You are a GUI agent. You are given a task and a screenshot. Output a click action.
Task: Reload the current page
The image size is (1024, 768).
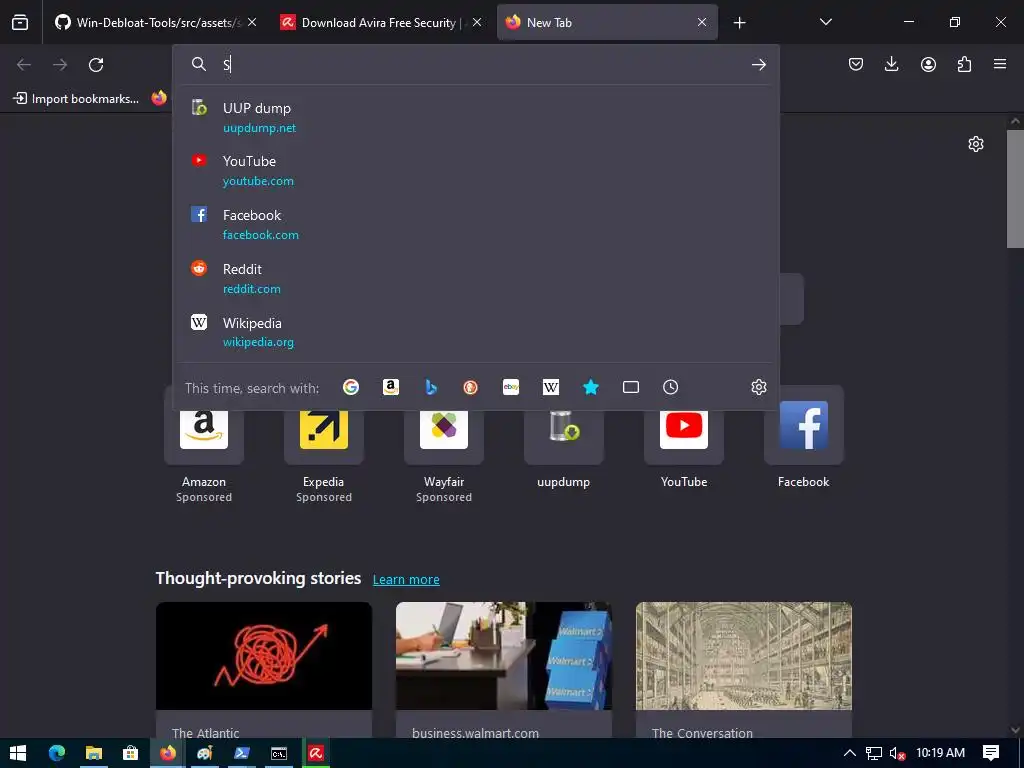pyautogui.click(x=96, y=64)
